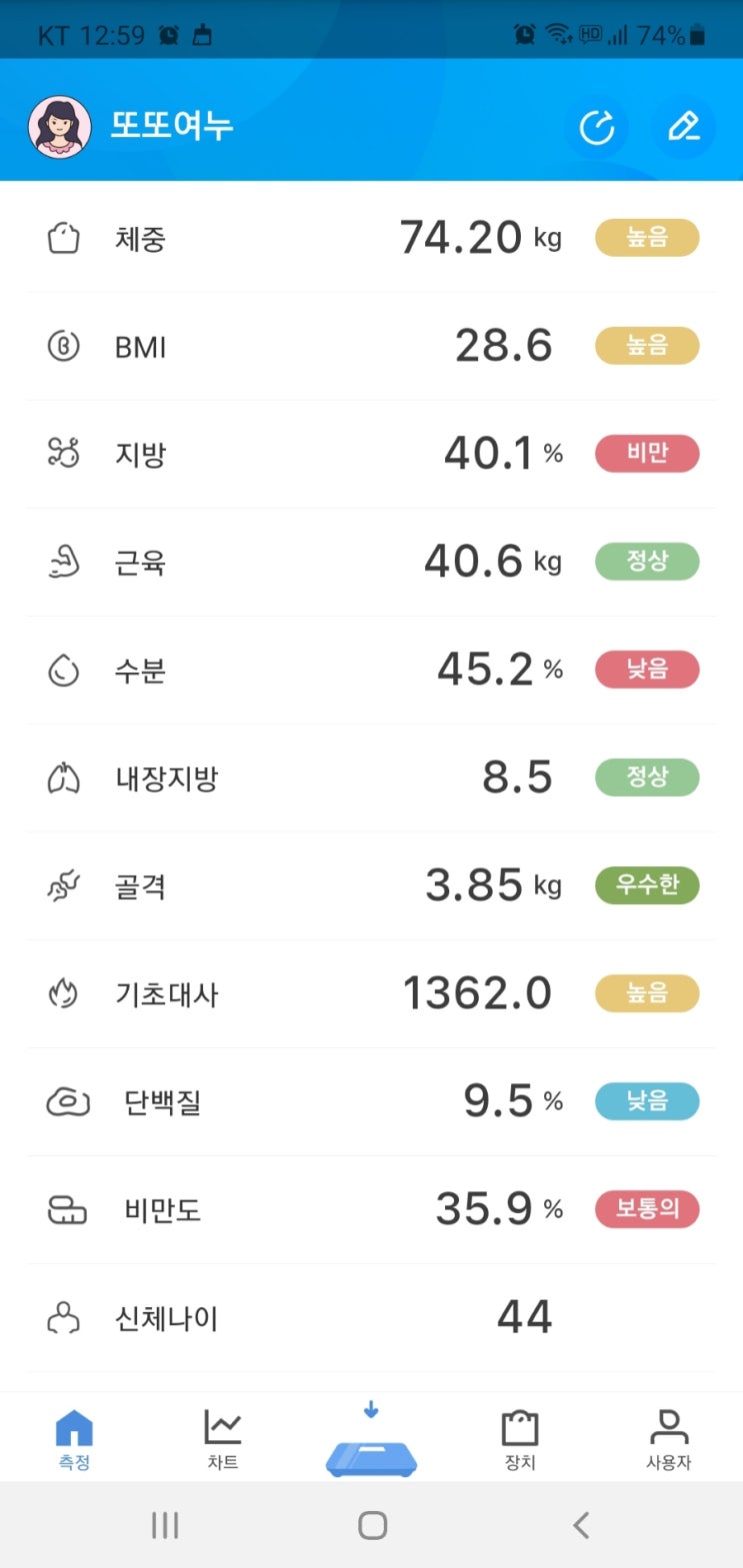This screenshot has height=1568, width=743.
Task: Tap the pencil edit icon in header
Action: tap(684, 127)
